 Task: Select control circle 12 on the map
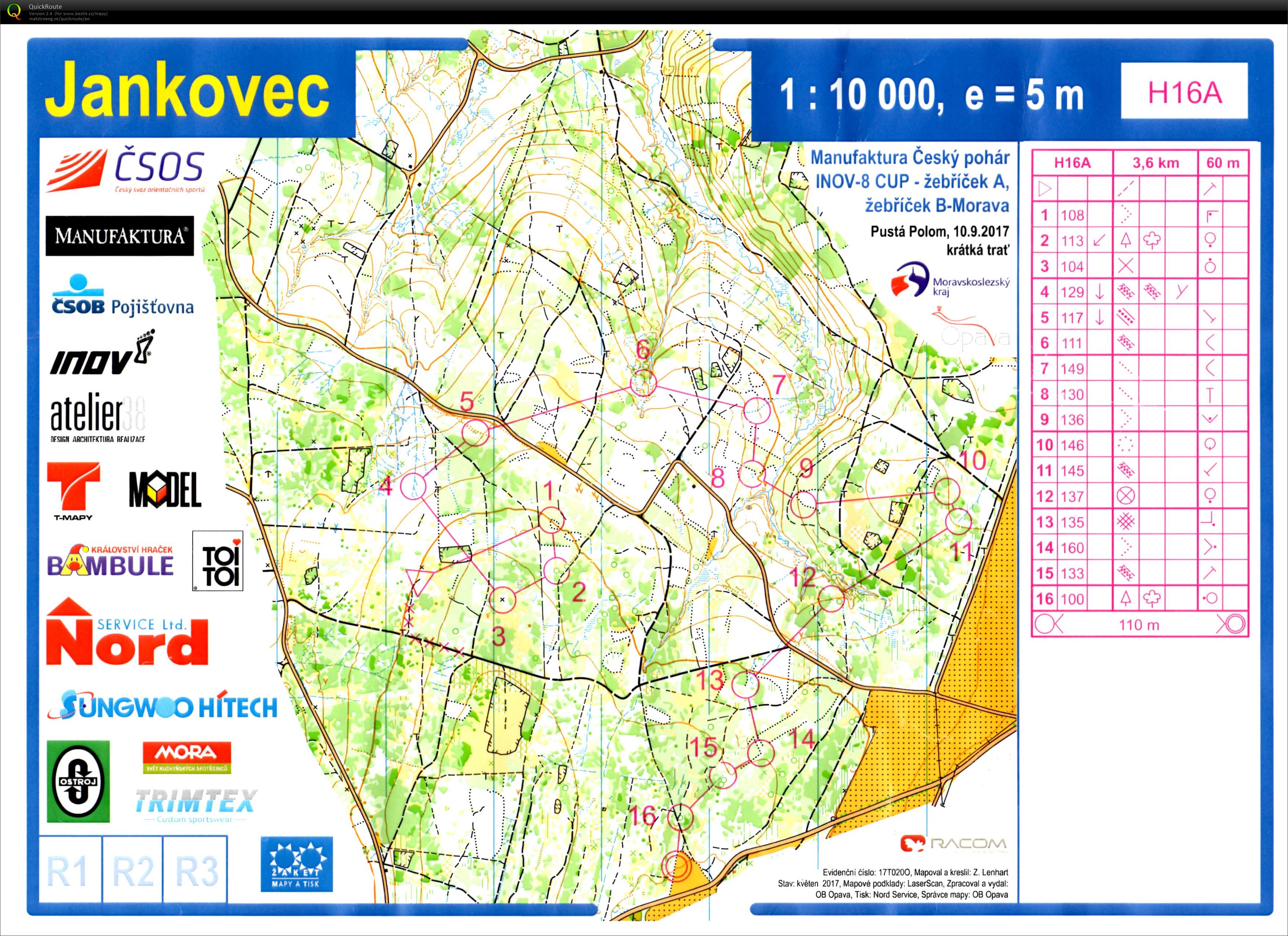pos(832,598)
